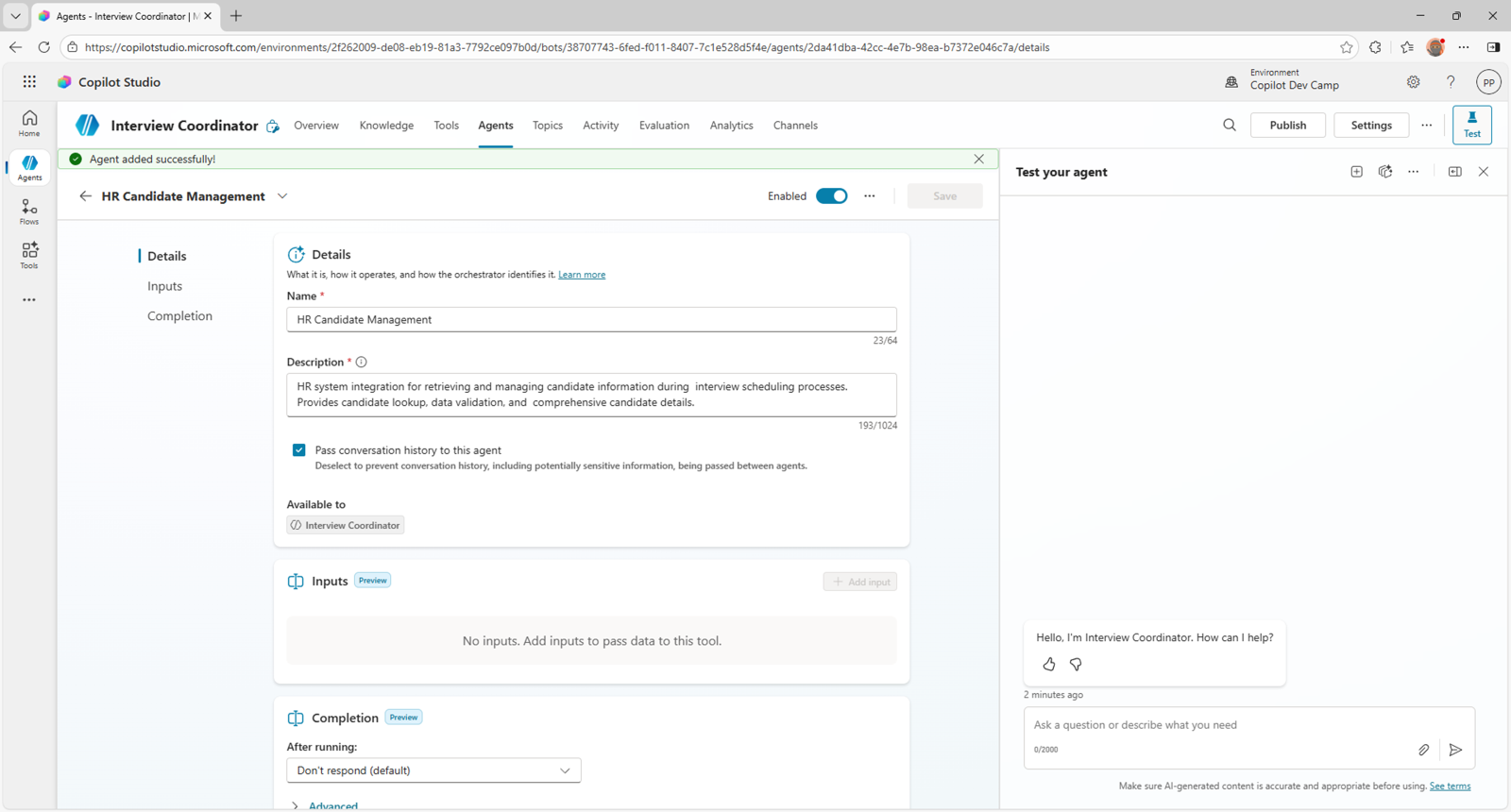This screenshot has height=812, width=1511.
Task: Click the panel layout icon in test pane
Action: 1455,172
